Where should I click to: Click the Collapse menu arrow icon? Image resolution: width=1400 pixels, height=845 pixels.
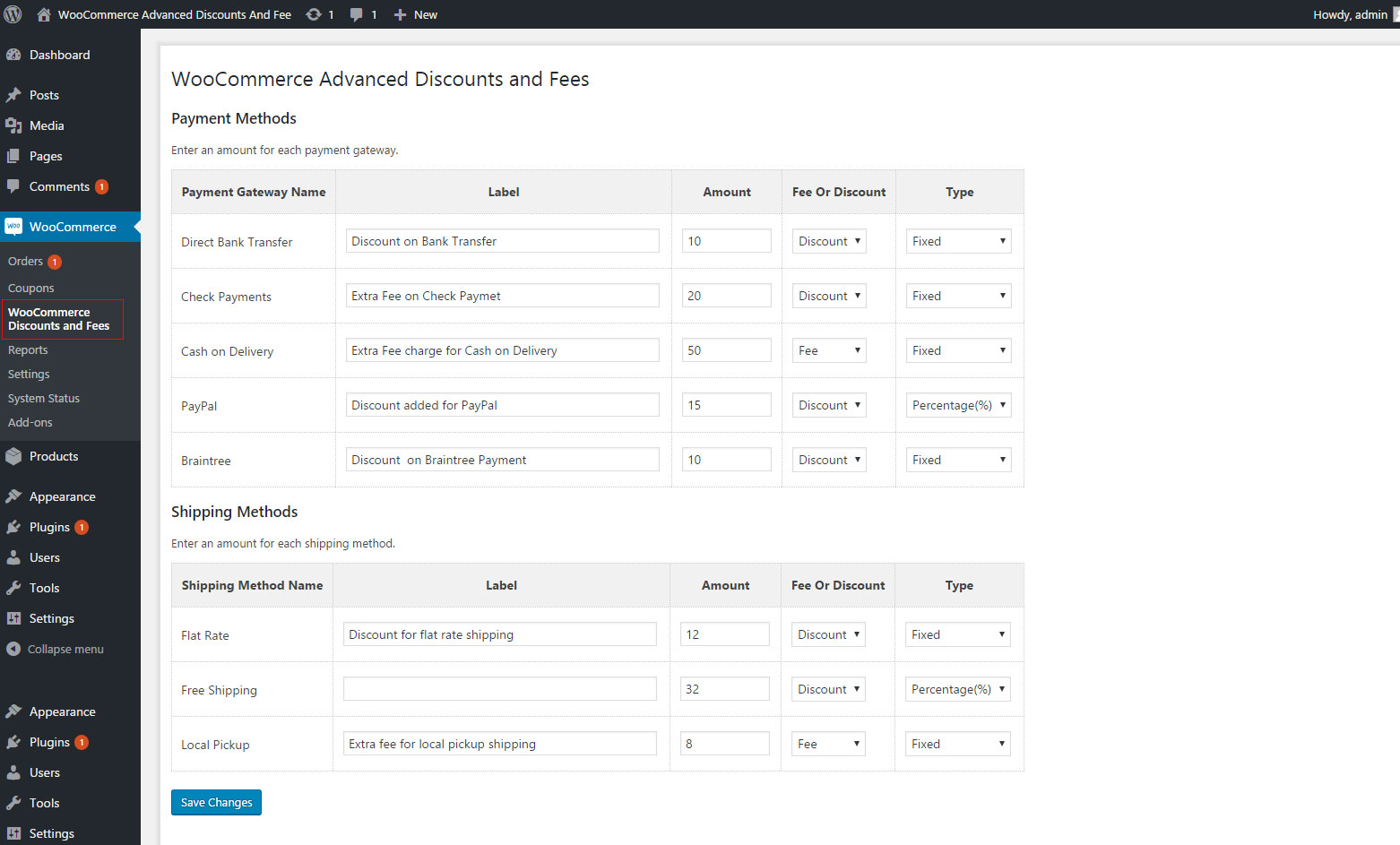13,649
